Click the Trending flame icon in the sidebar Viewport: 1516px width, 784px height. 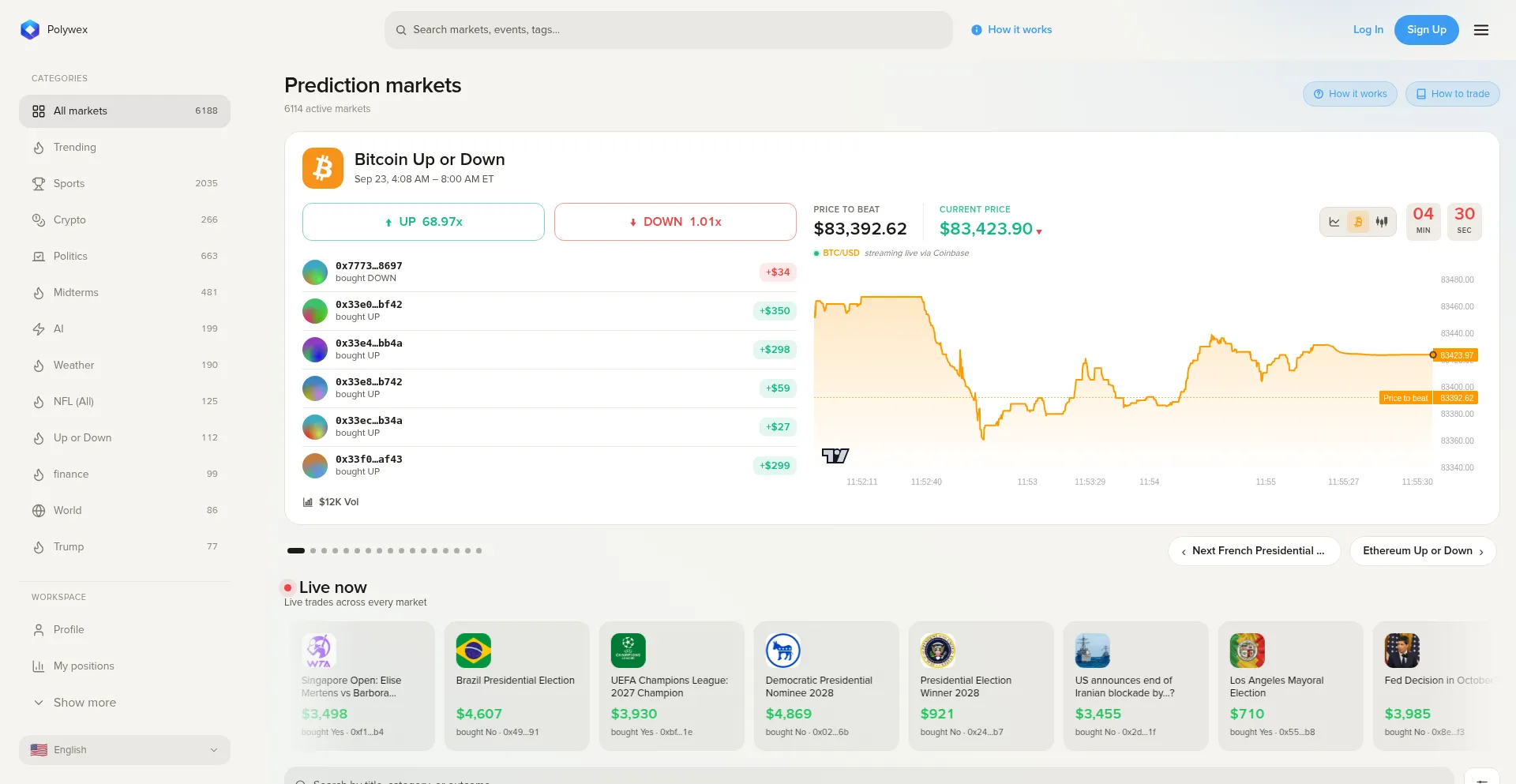39,148
